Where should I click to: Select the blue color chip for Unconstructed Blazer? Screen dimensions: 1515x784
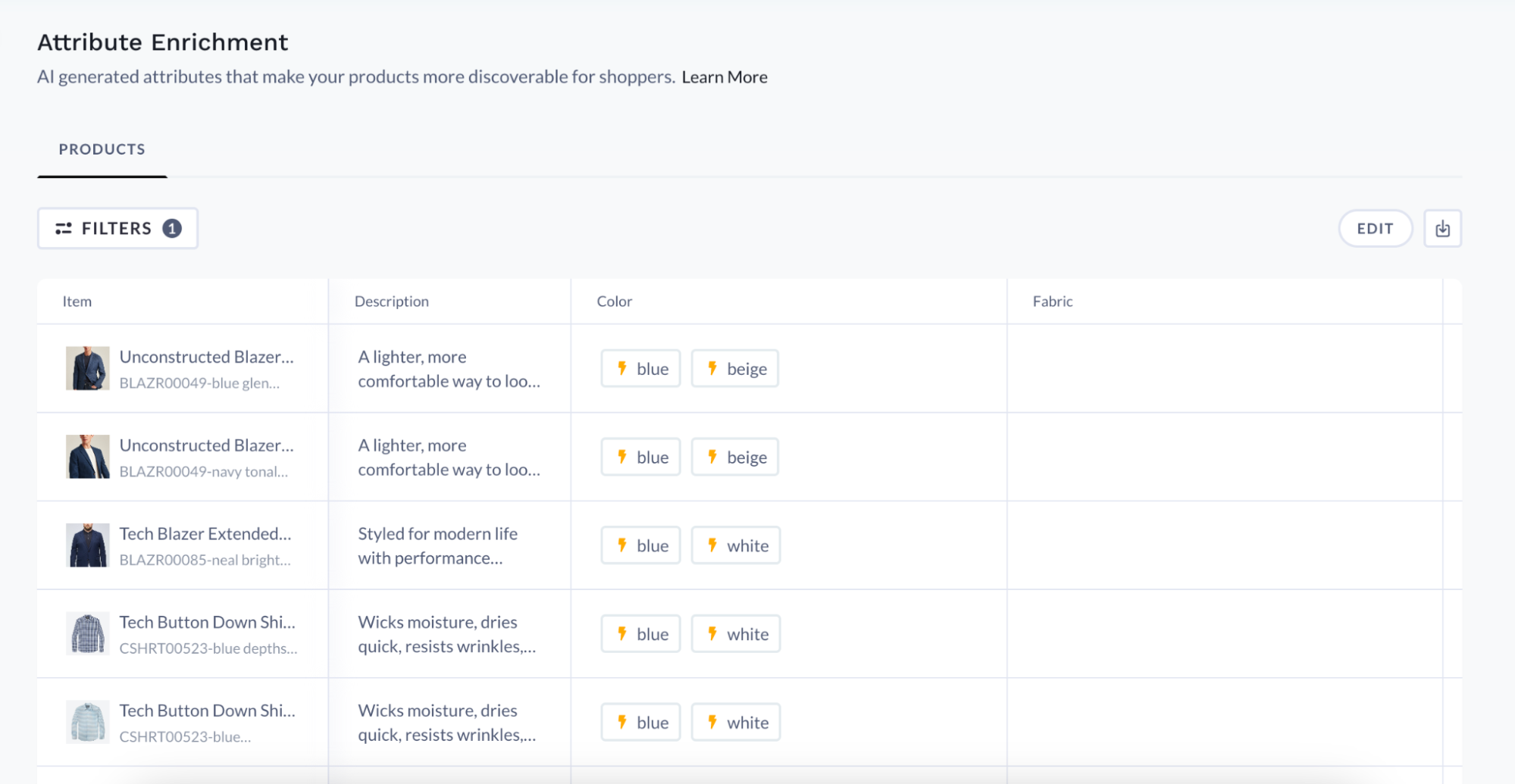click(640, 368)
